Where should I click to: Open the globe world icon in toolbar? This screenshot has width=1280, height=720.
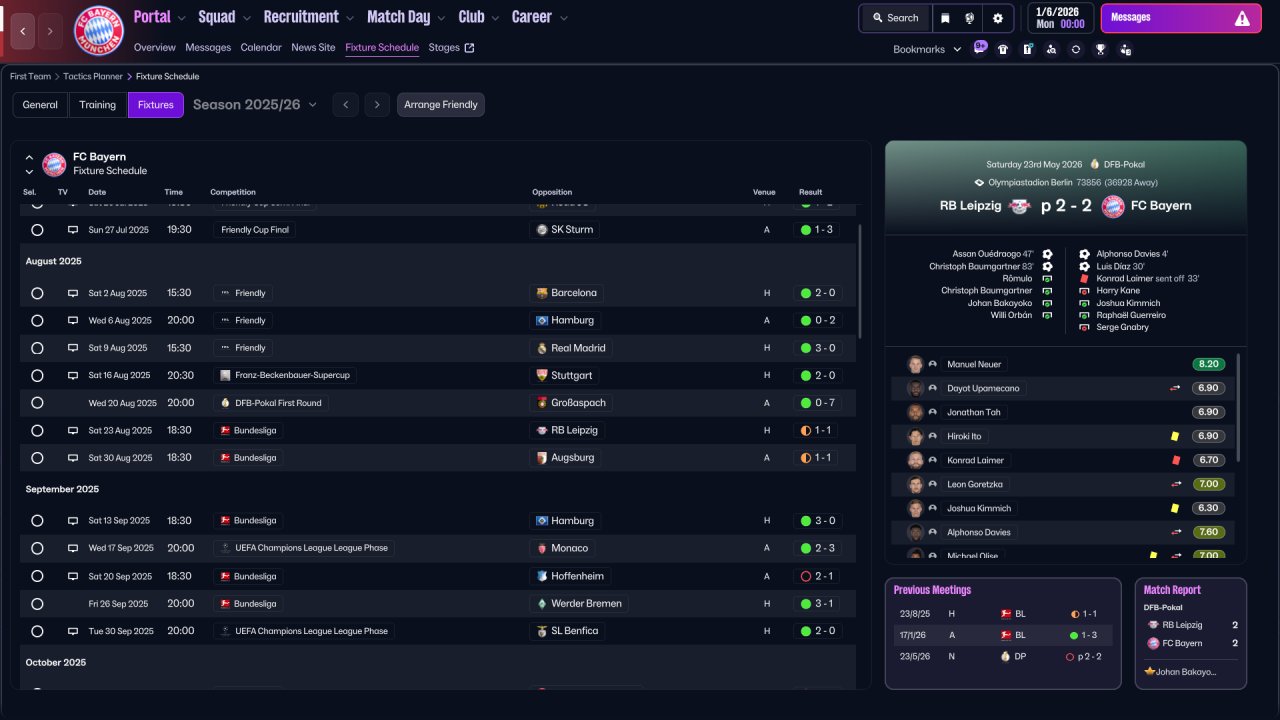click(x=970, y=18)
